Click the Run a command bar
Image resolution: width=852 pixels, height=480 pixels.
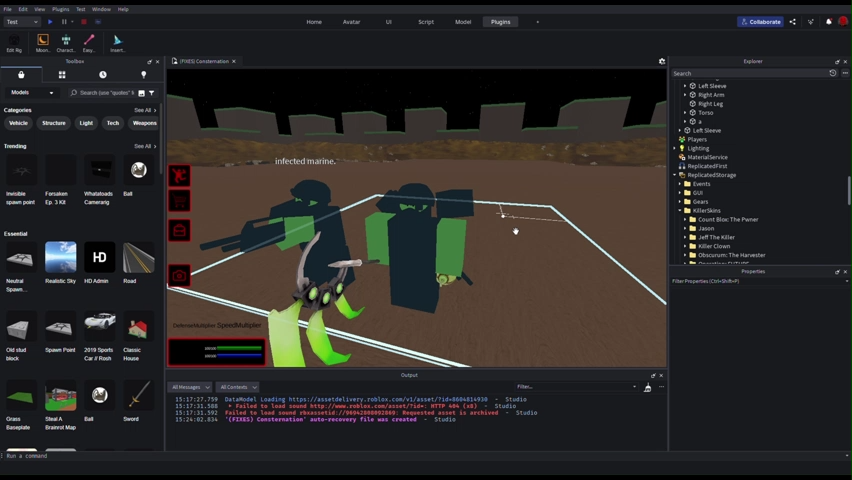[424, 456]
